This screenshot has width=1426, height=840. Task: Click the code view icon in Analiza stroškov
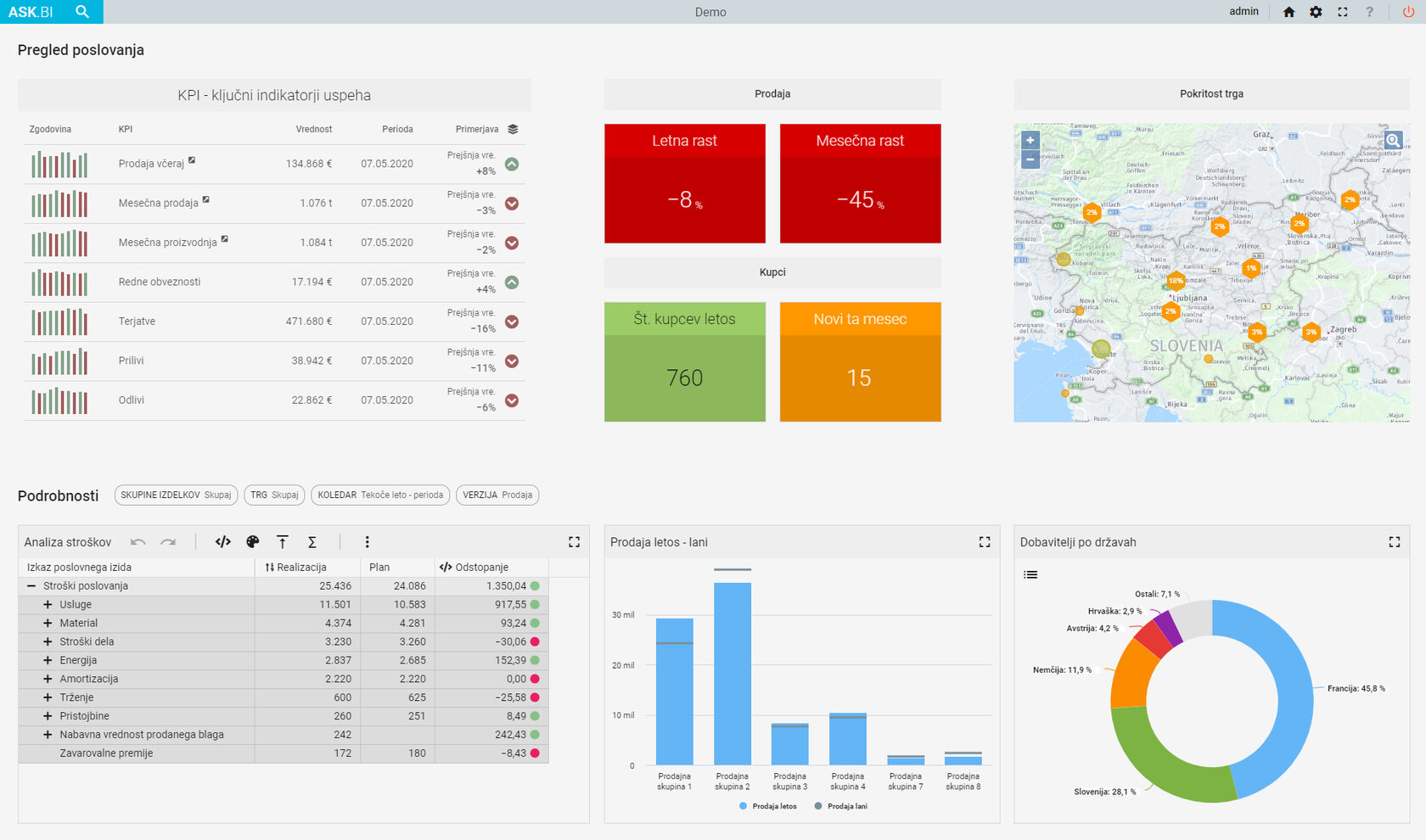tap(222, 542)
